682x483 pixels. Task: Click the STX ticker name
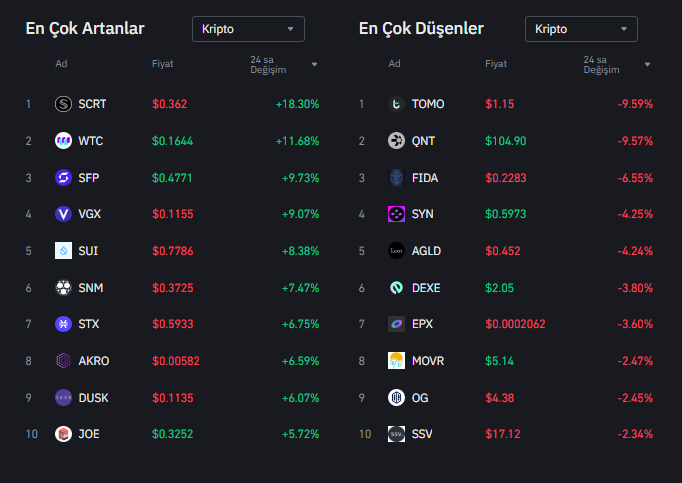pyautogui.click(x=89, y=324)
